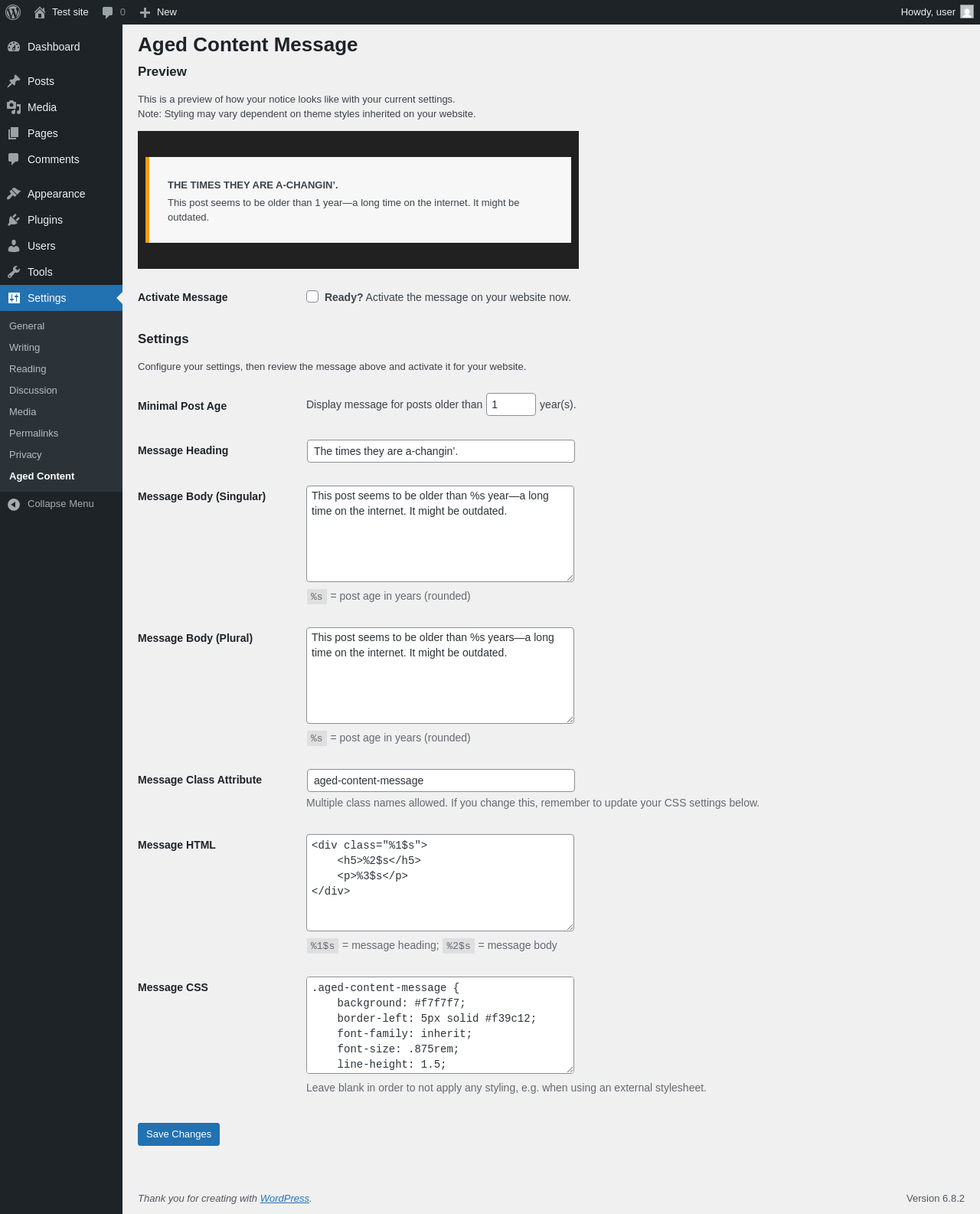Click the Tools wrench icon
Image resolution: width=980 pixels, height=1214 pixels.
click(x=14, y=272)
